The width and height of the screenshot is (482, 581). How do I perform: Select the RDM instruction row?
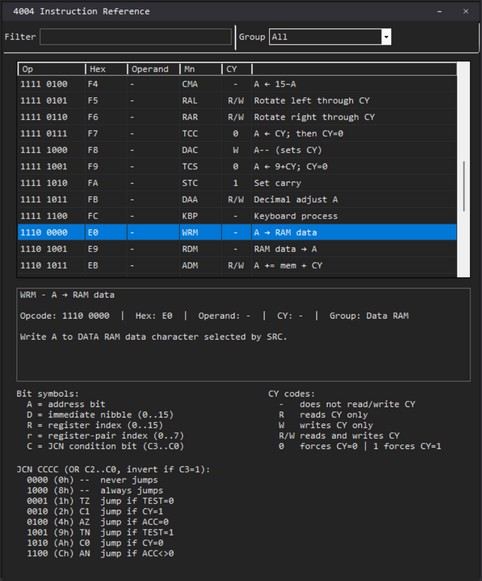(x=237, y=249)
